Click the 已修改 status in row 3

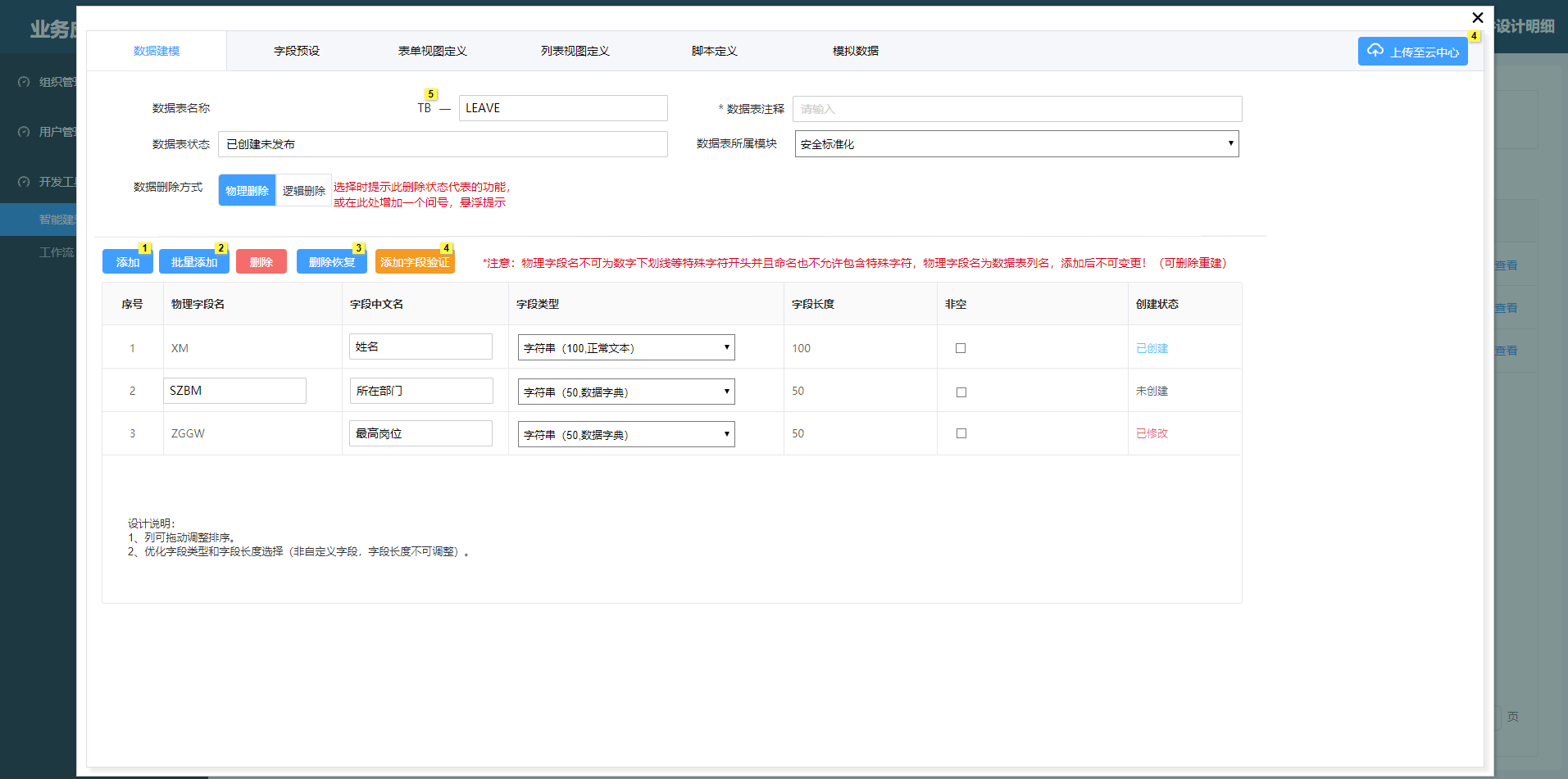(x=1152, y=433)
